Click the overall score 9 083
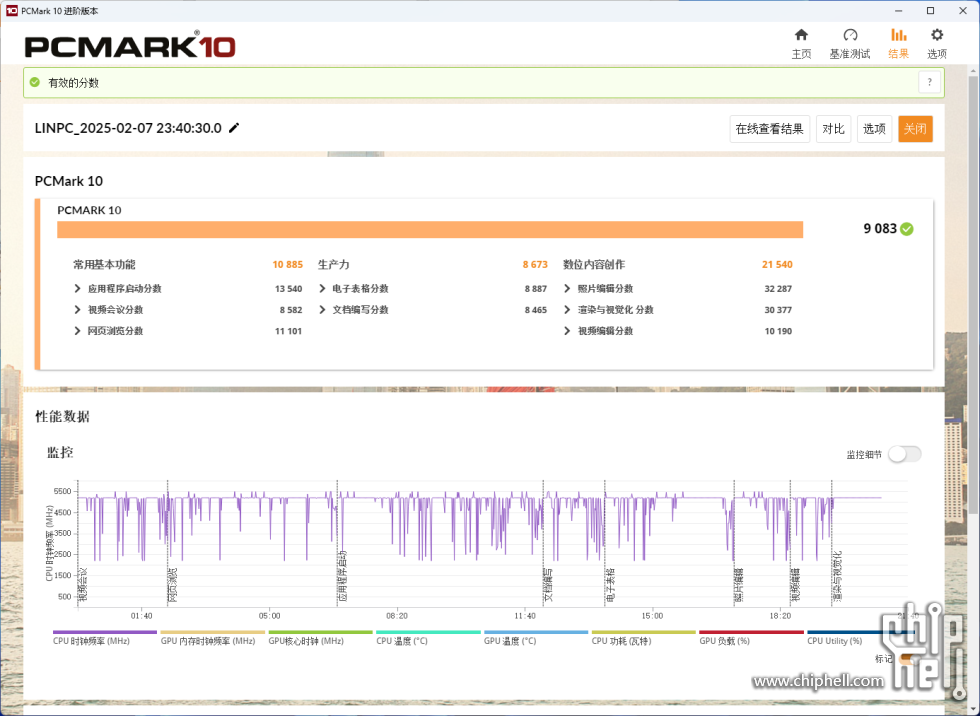Image resolution: width=980 pixels, height=716 pixels. 880,229
